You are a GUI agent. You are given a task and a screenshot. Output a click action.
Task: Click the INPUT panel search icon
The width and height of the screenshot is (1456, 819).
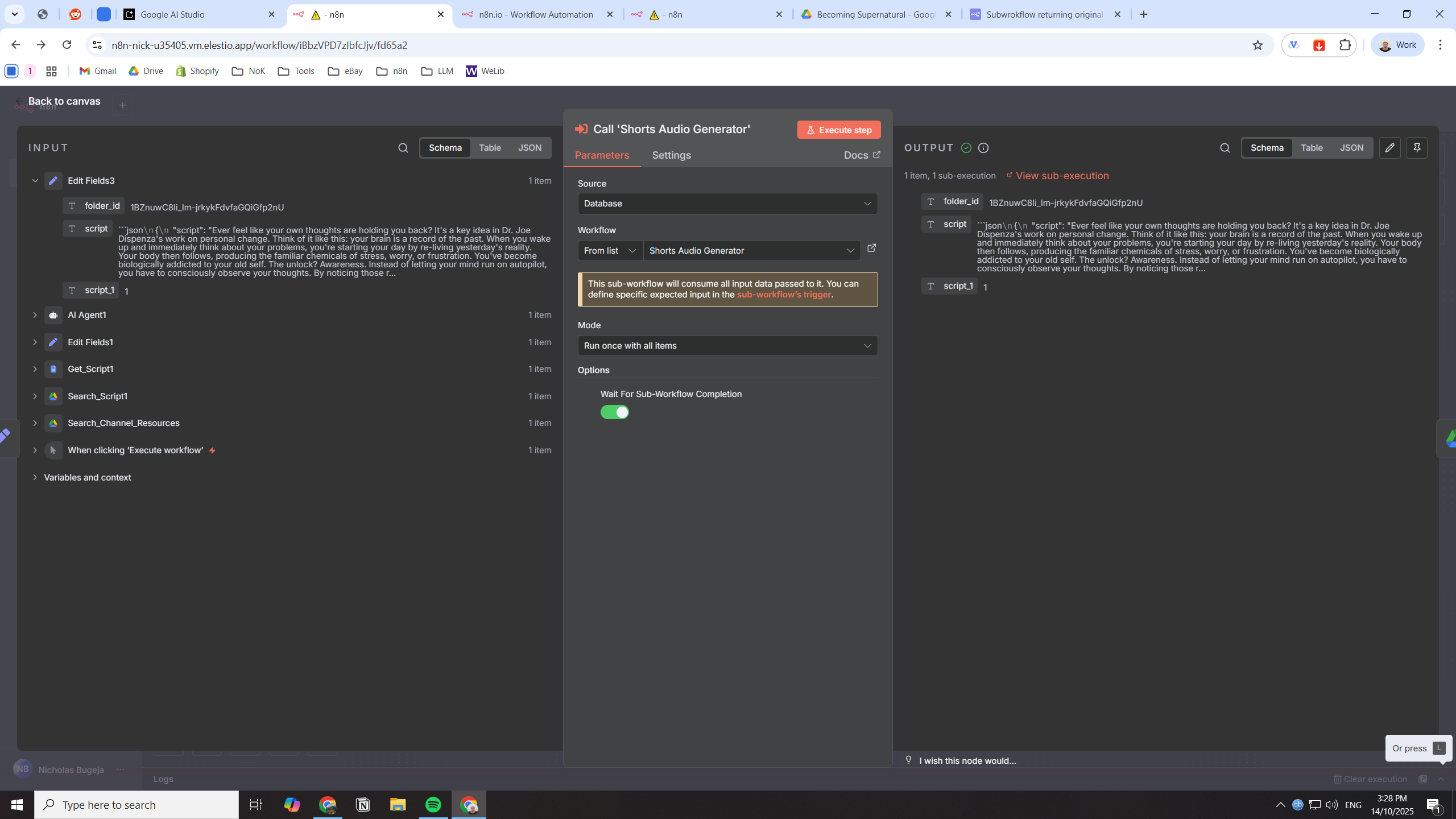pos(403,148)
